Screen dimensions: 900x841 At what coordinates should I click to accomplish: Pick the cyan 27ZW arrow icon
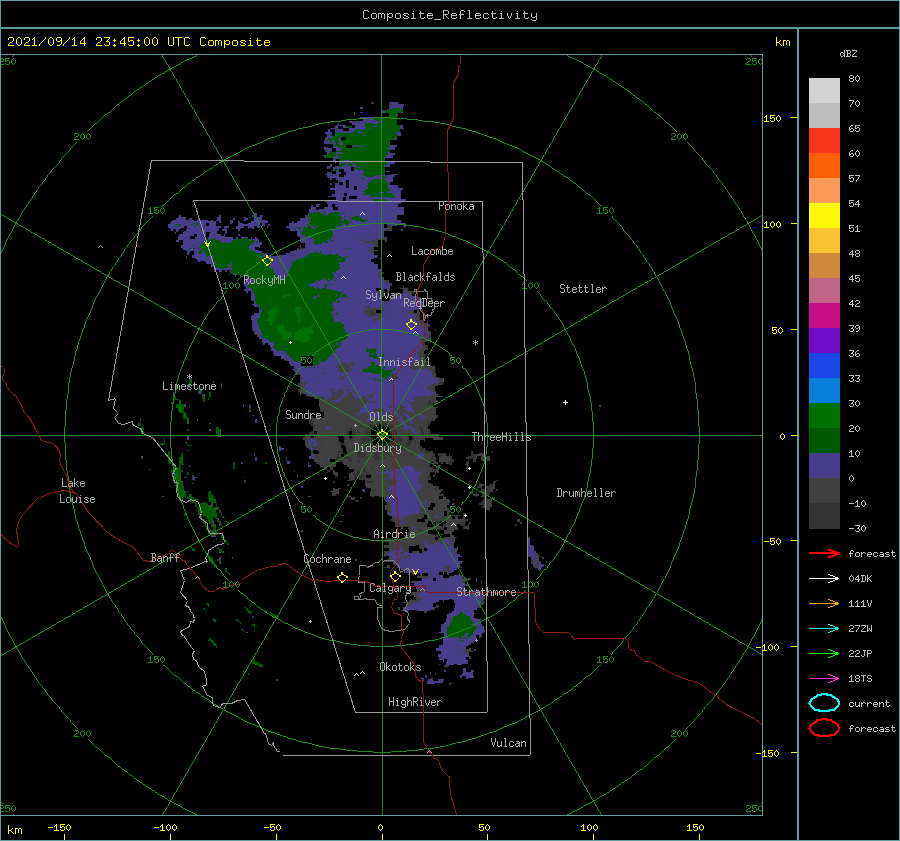pos(824,629)
